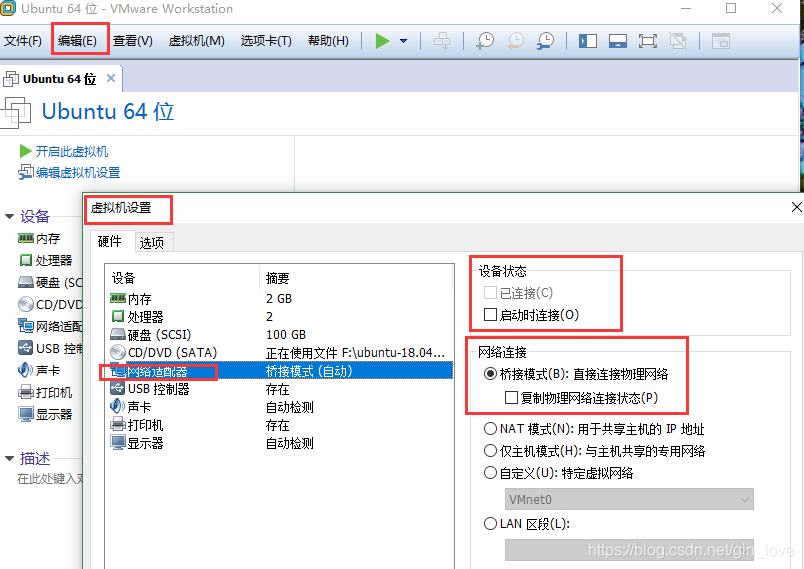
Task: Click the description text field 在此处键入
Action: click(50, 479)
